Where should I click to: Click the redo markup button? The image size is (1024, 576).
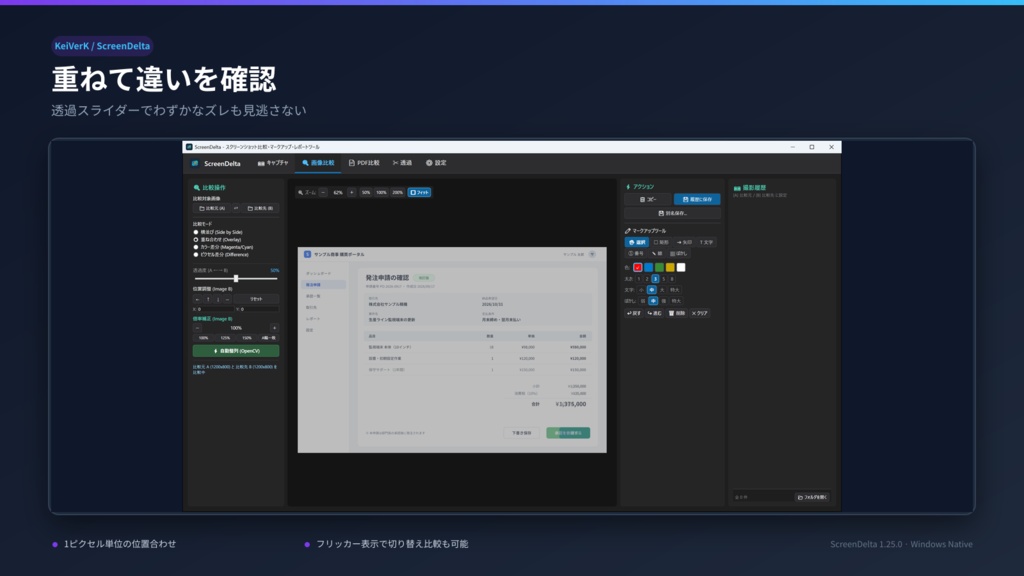654,313
